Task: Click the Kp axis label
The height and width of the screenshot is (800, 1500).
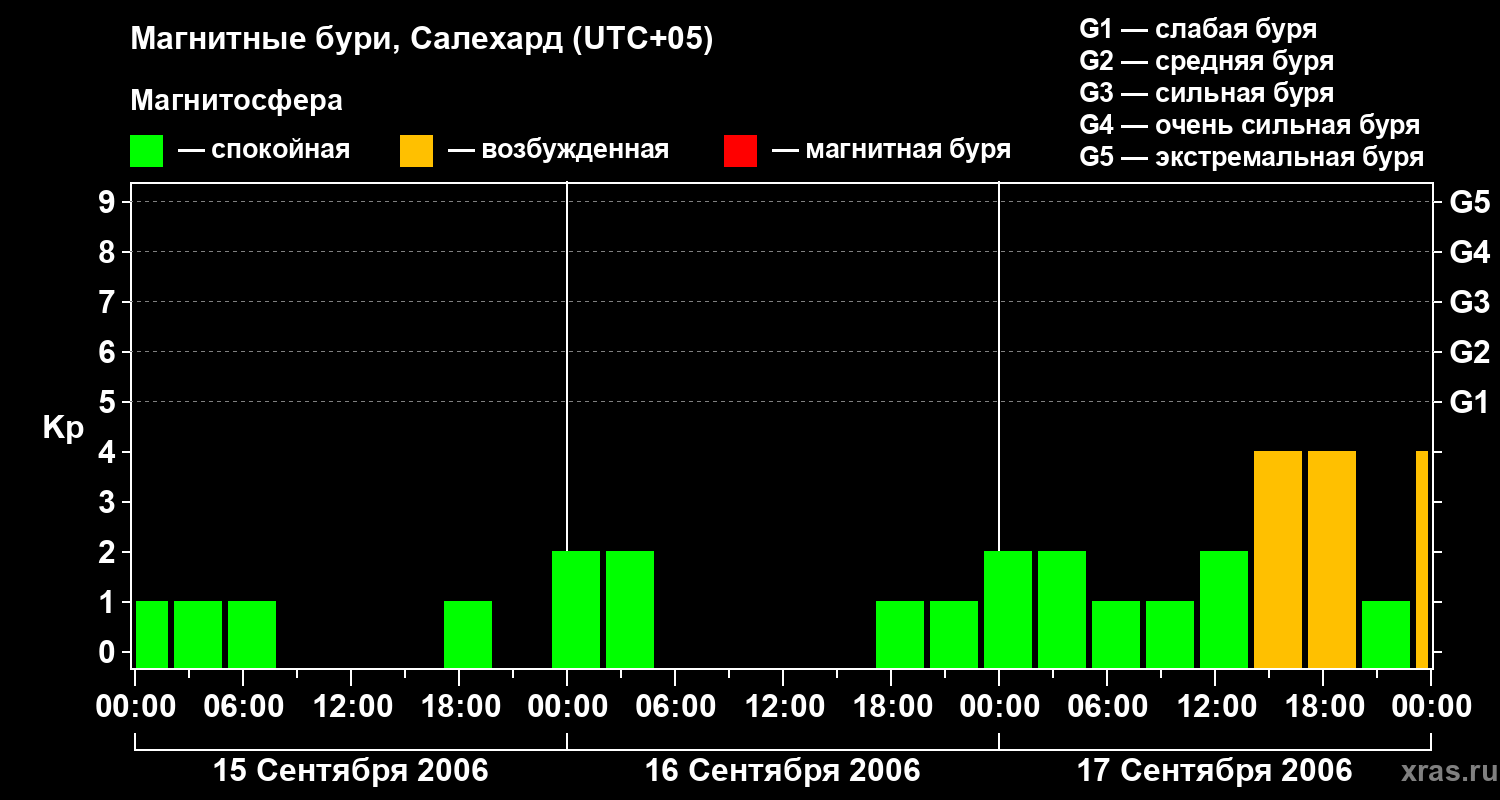Action: [x=63, y=429]
